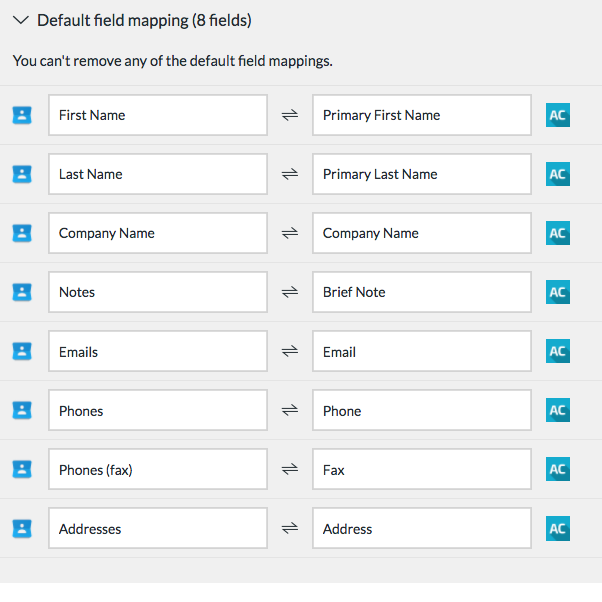This screenshot has width=602, height=602.
Task: Click the Email field on the right
Action: click(422, 351)
